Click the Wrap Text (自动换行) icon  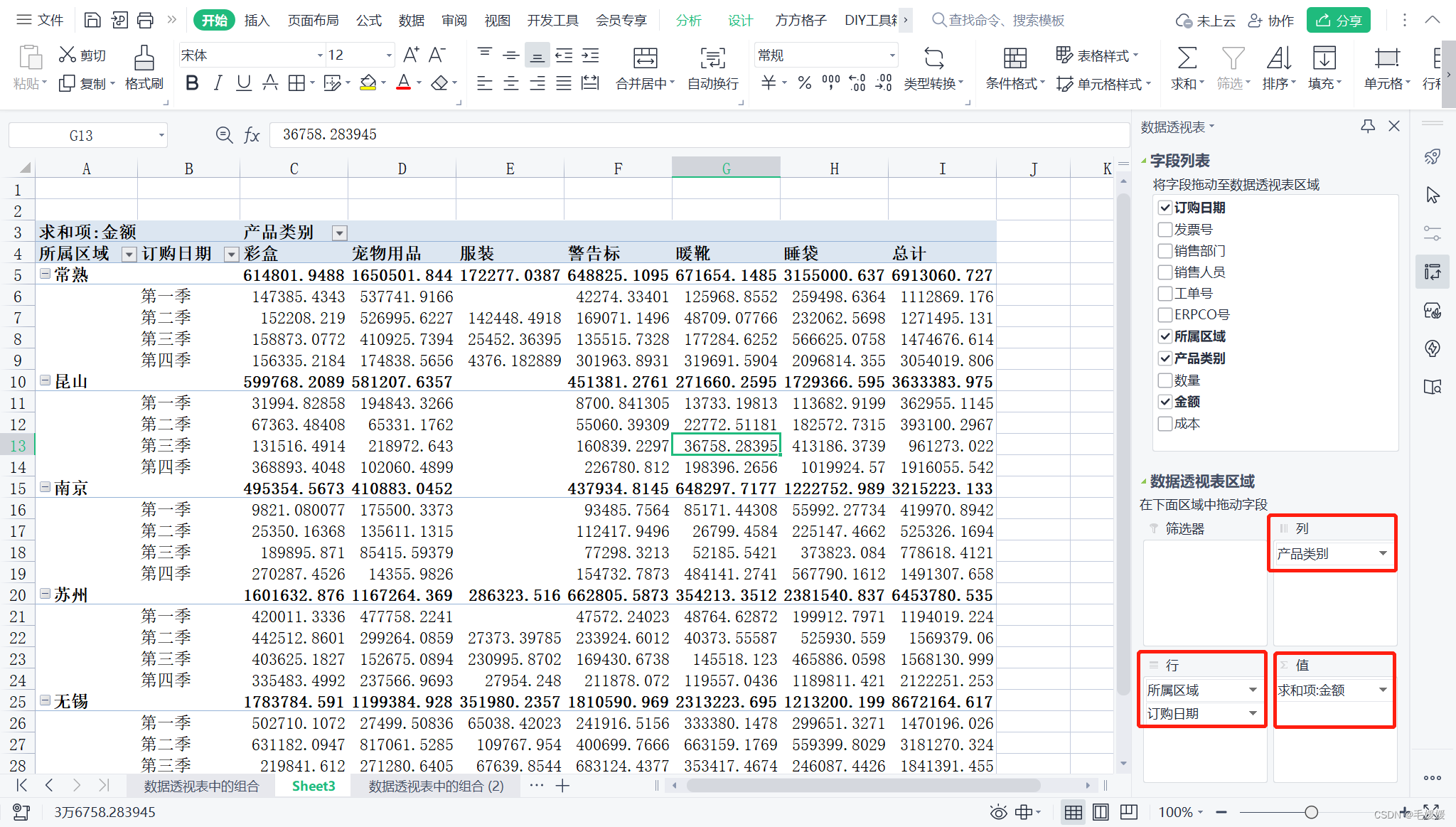pos(712,58)
